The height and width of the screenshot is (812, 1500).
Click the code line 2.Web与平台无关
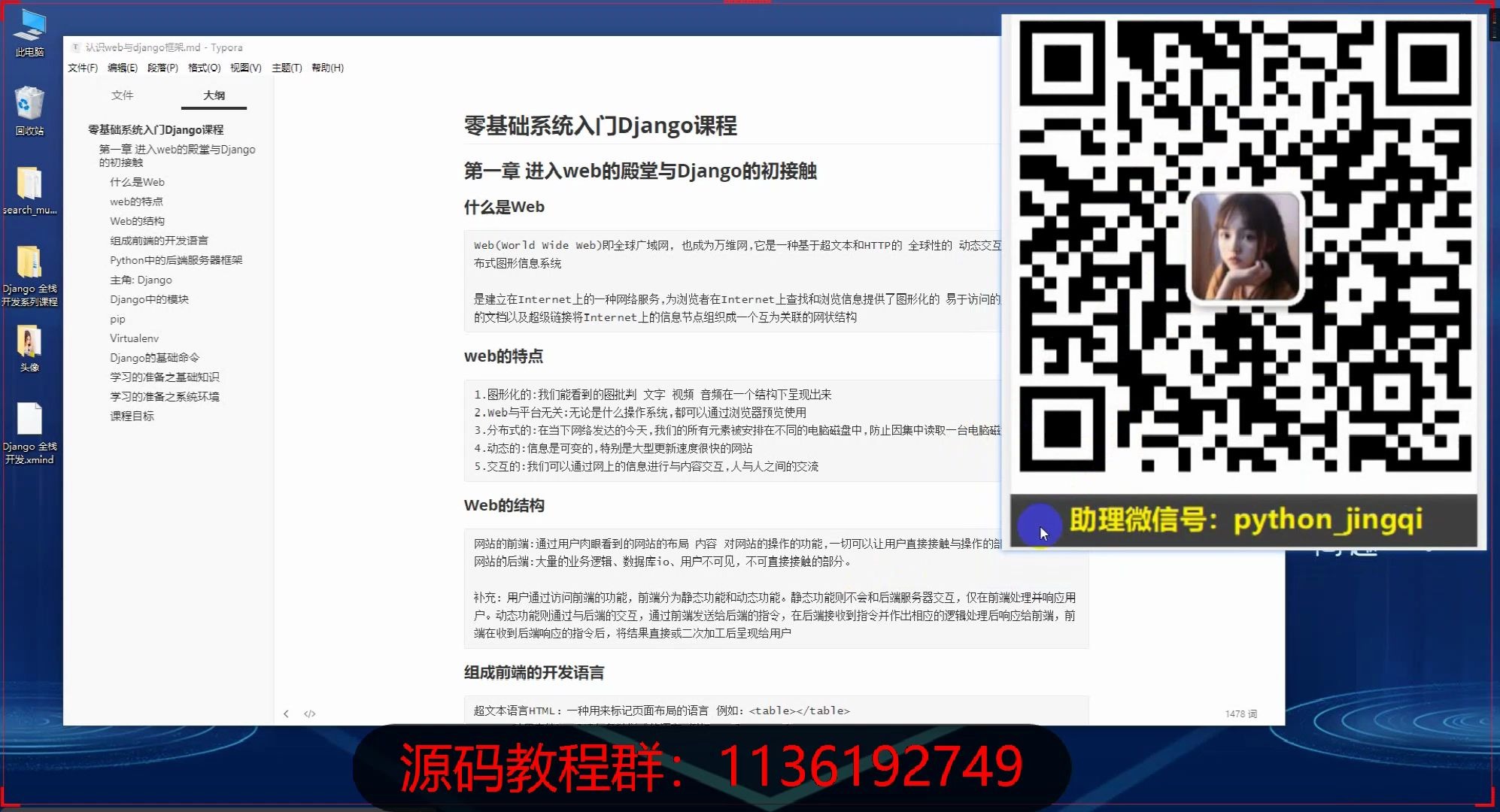click(x=639, y=413)
